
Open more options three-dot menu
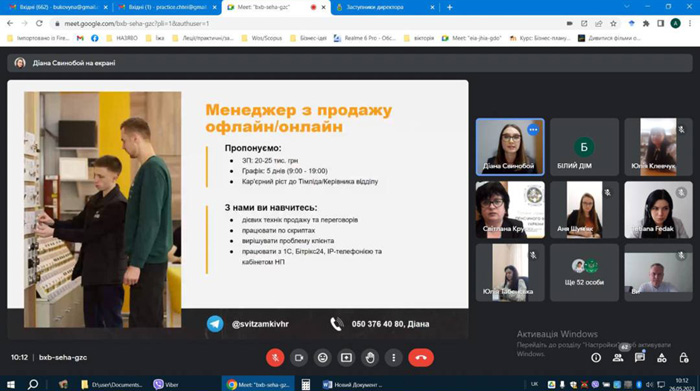tap(393, 358)
